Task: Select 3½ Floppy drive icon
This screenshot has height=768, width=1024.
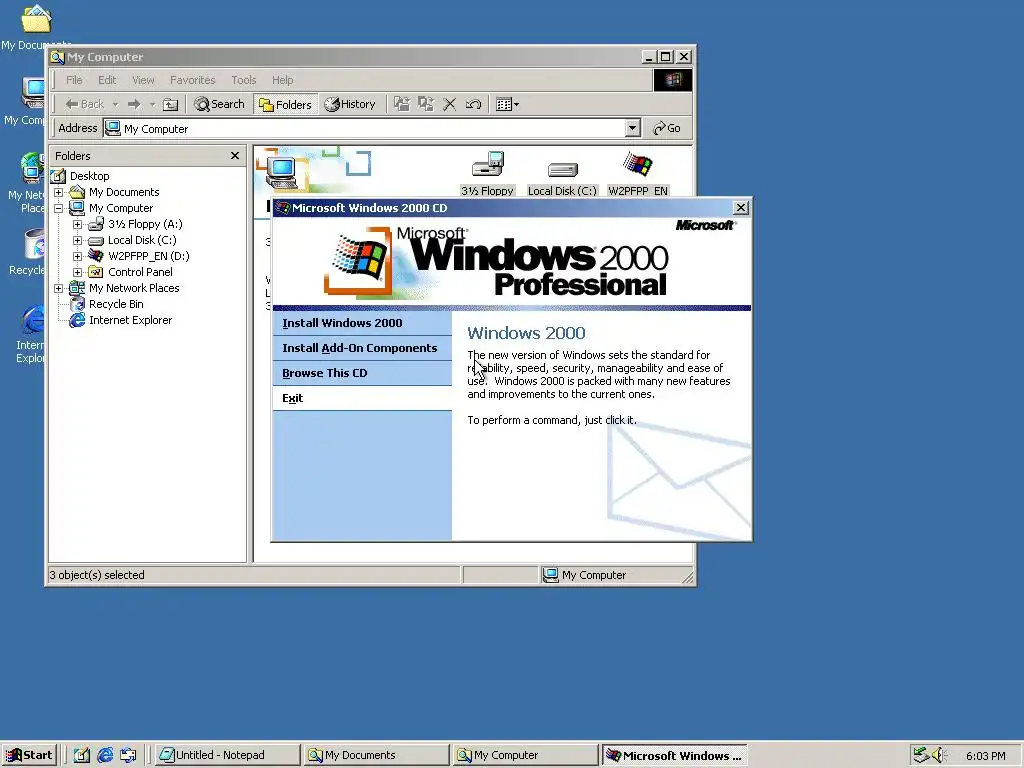Action: 488,174
